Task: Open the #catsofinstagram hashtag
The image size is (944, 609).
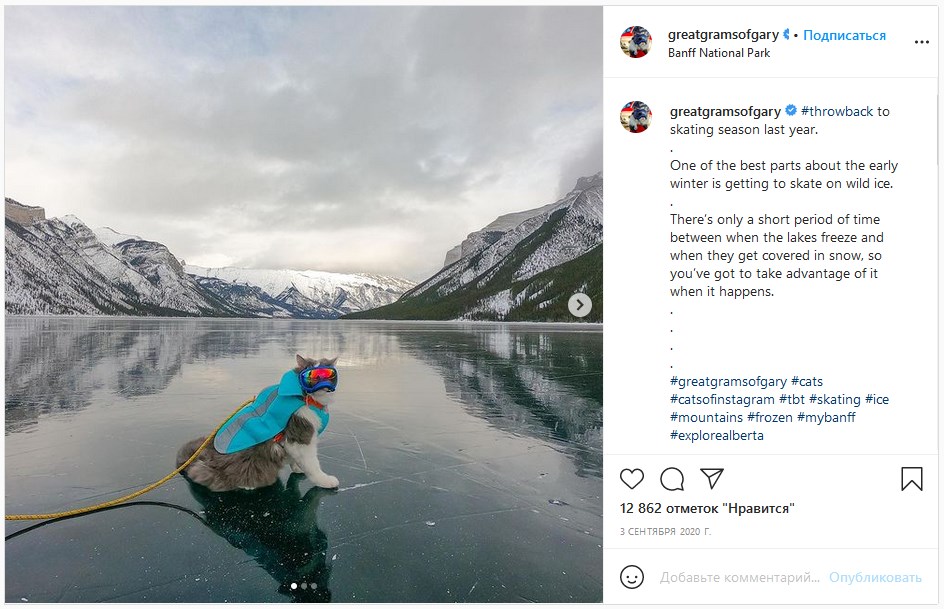Action: point(722,399)
